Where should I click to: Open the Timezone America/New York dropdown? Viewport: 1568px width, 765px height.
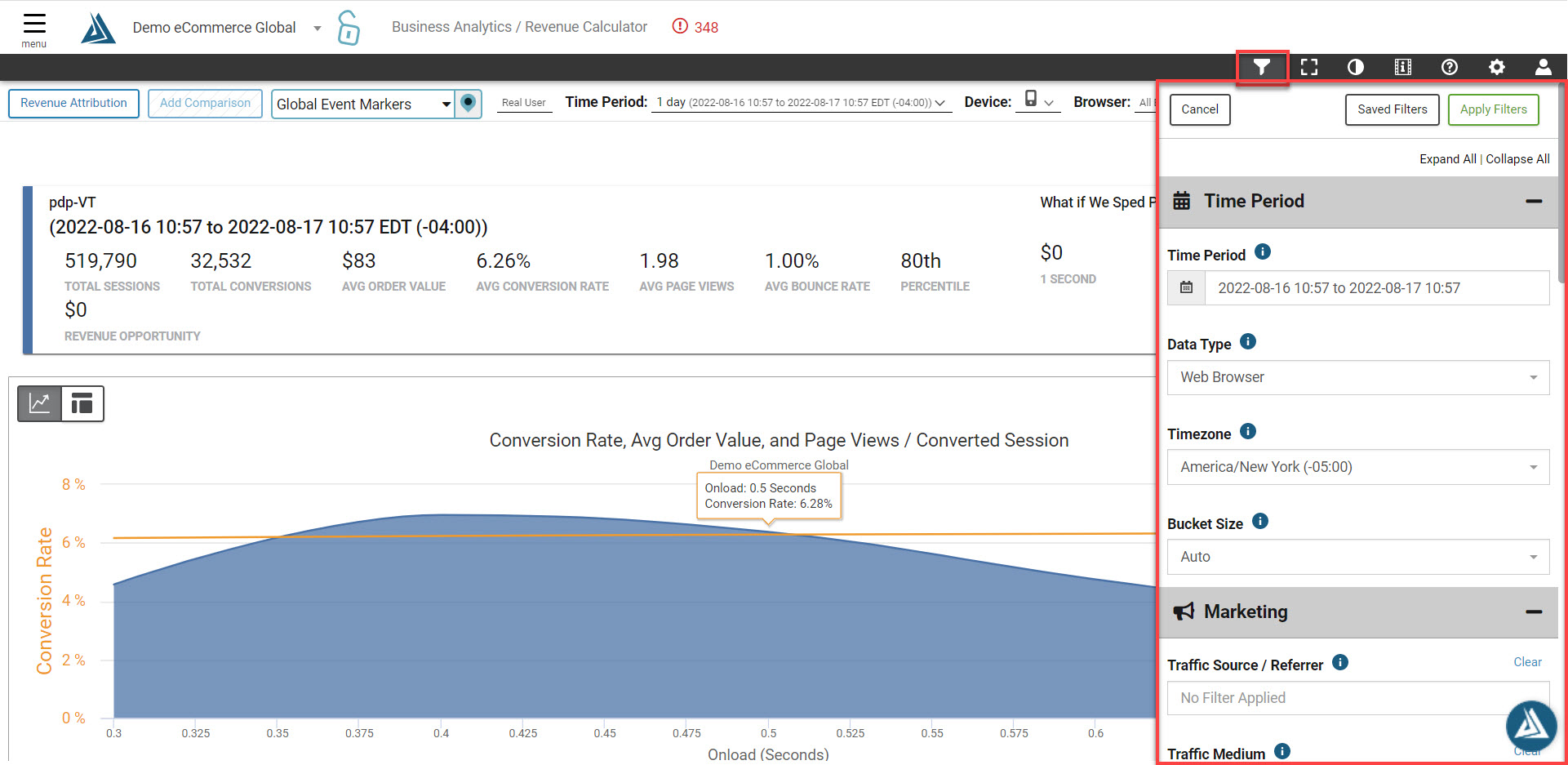(1357, 467)
